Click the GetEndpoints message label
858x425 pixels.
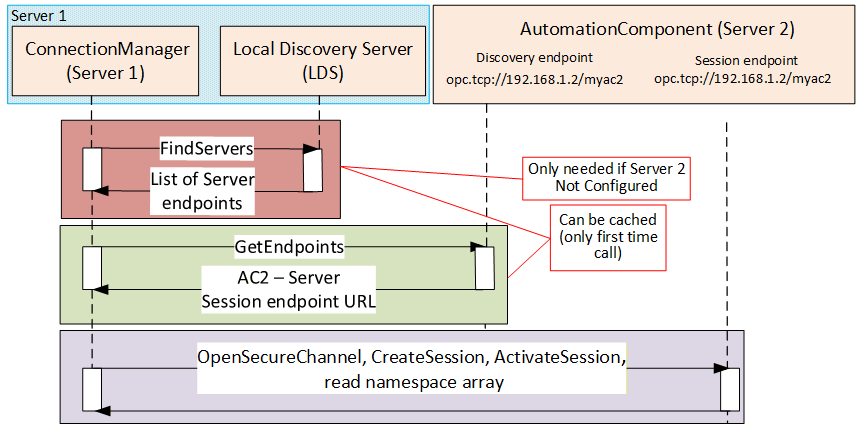(x=289, y=246)
